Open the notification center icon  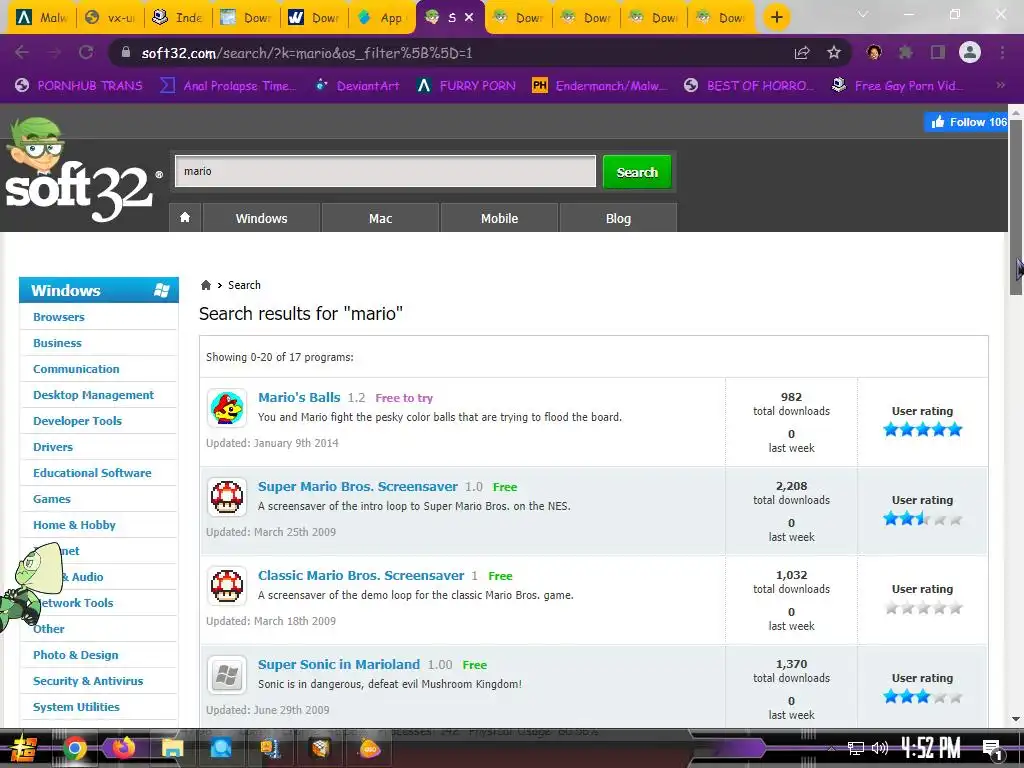point(993,750)
